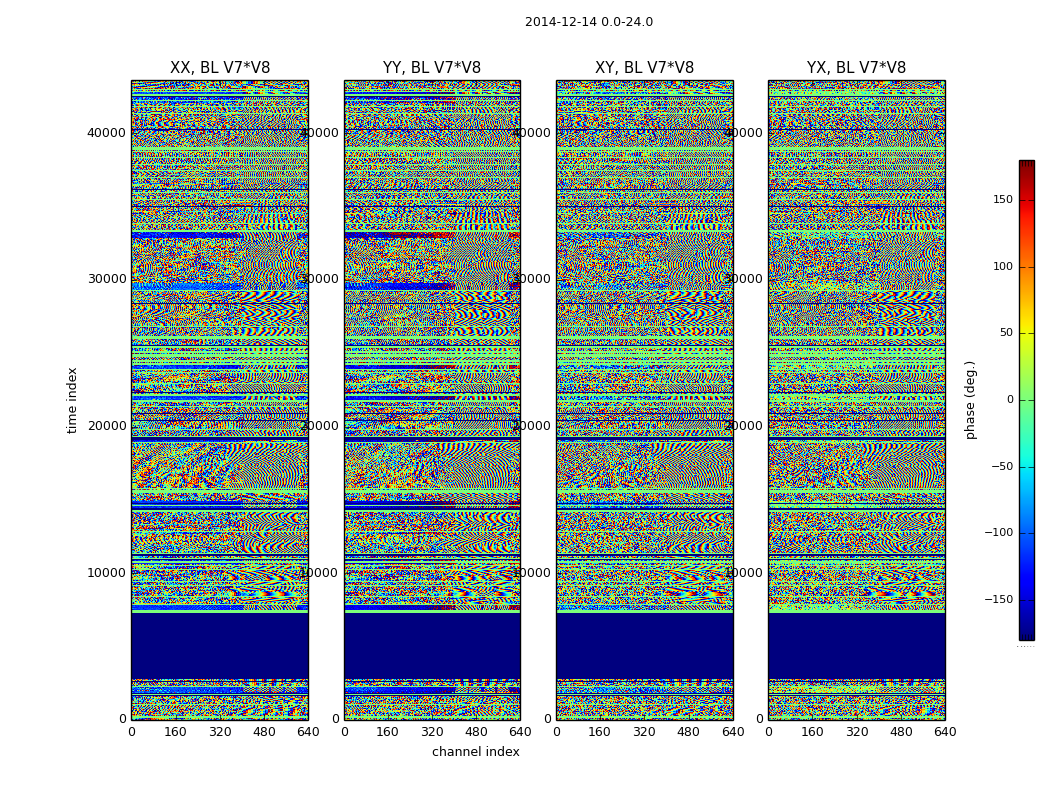The width and height of the screenshot is (1050, 800).
Task: Click the -50 tick on the colorbar
Action: click(1002, 467)
